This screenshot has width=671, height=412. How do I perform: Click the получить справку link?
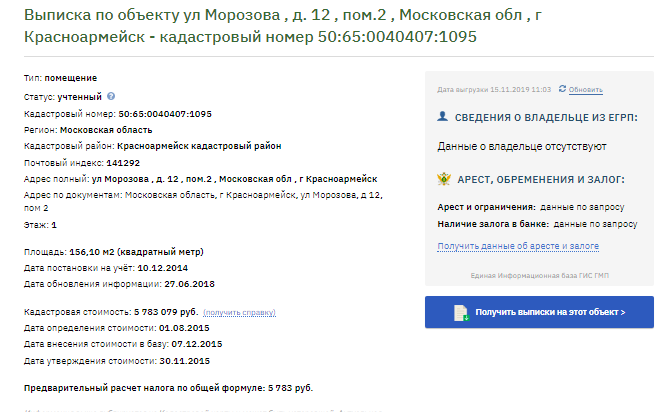[x=239, y=312]
